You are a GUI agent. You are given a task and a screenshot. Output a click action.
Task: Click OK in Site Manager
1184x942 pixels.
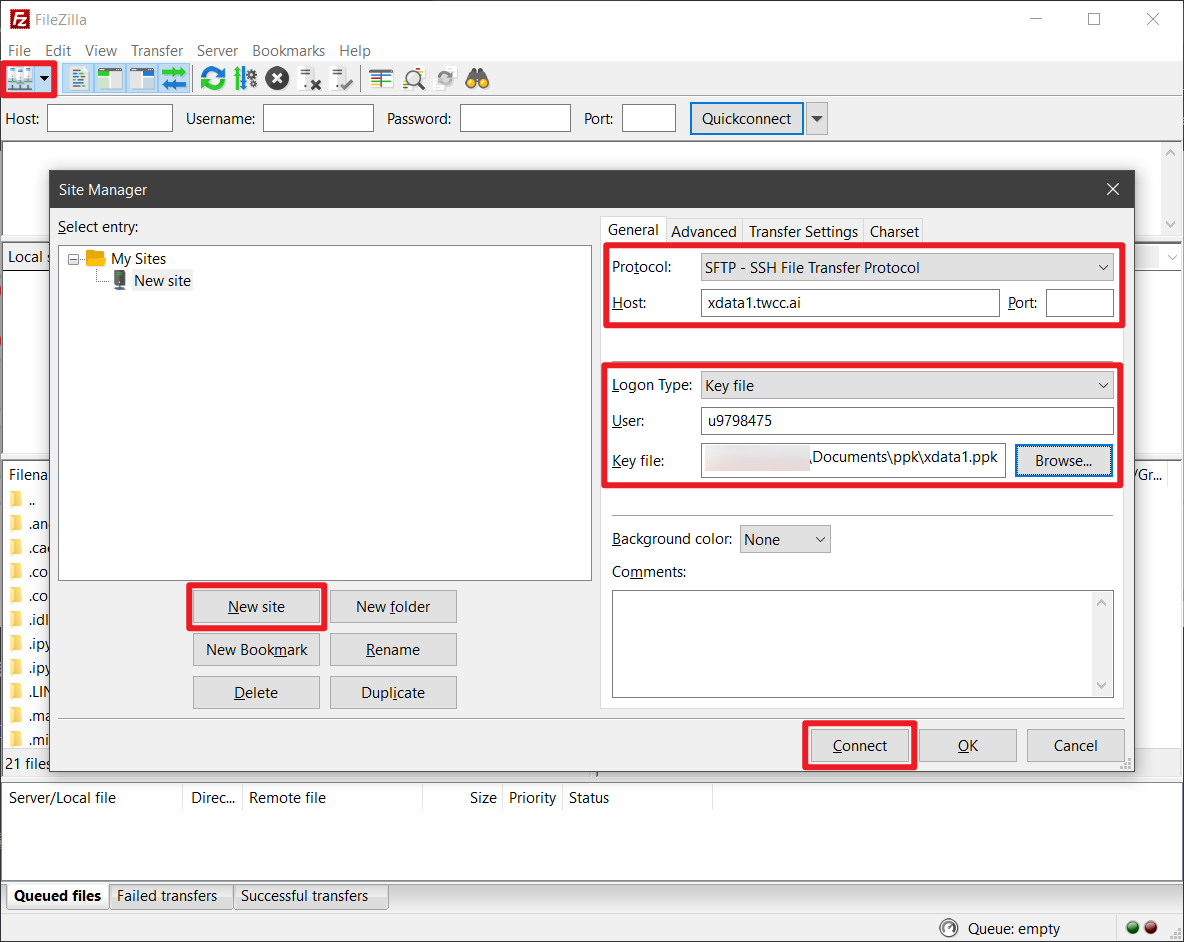click(968, 746)
